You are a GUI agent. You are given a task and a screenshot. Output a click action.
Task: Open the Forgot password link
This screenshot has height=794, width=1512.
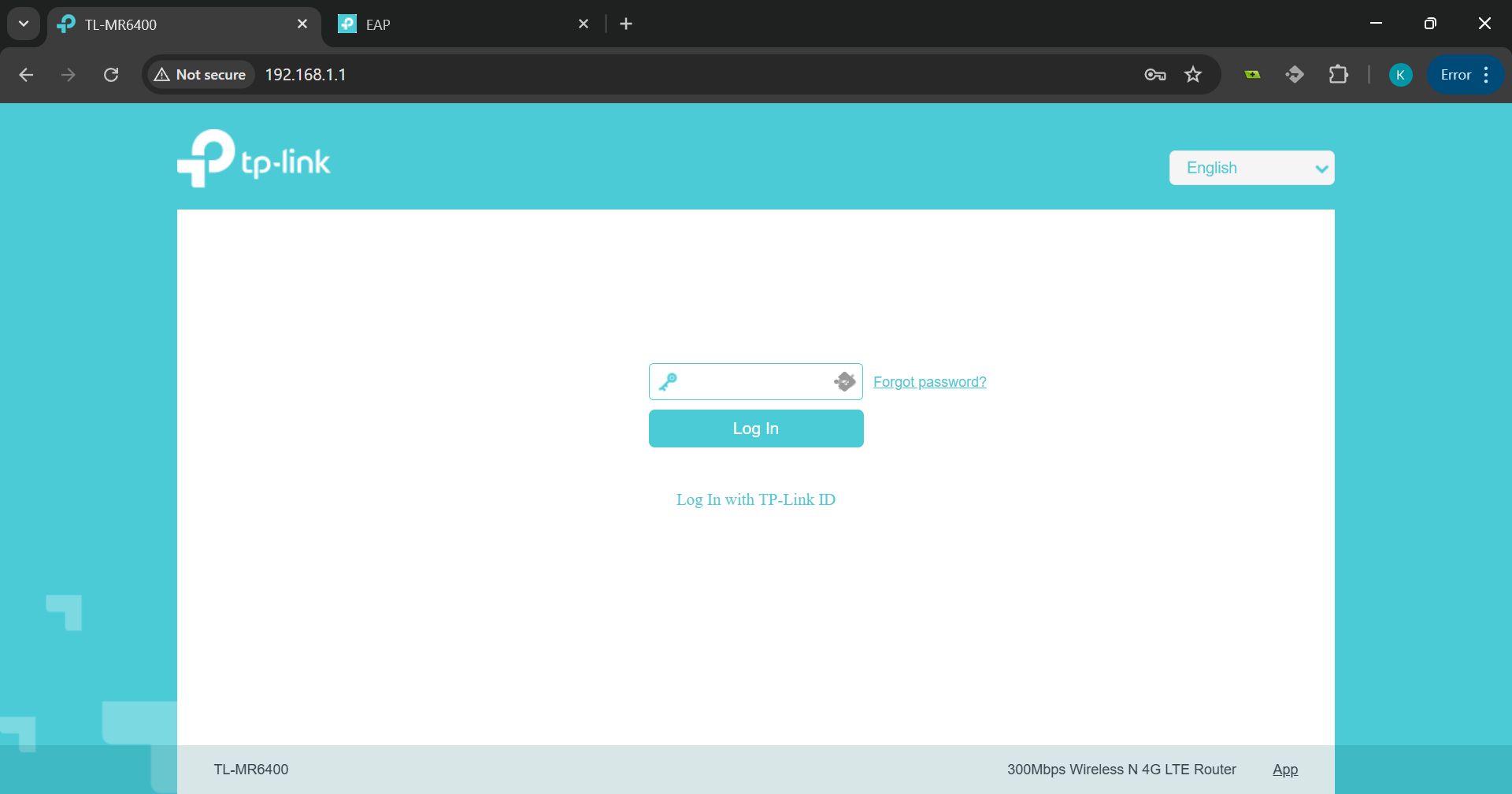930,382
